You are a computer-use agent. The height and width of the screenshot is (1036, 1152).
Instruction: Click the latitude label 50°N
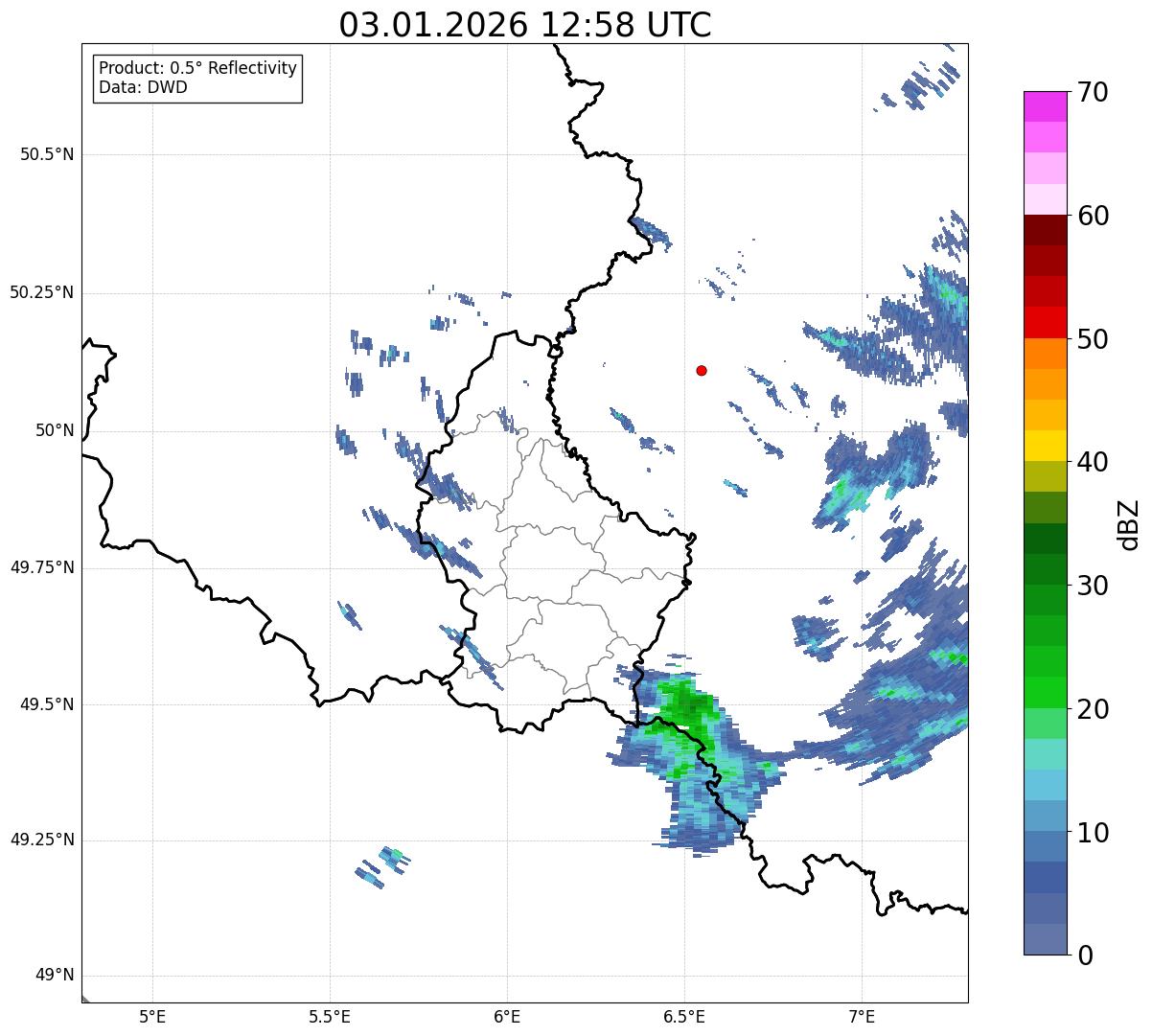tap(54, 430)
